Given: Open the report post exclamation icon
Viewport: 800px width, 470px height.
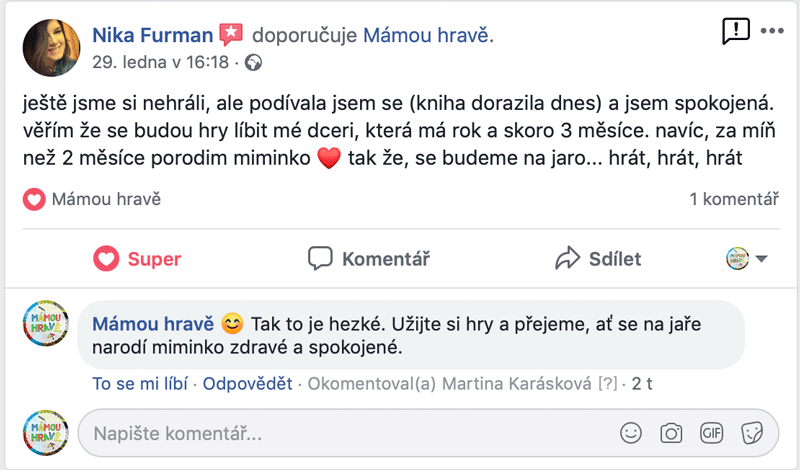Looking at the screenshot, I should coord(736,31).
